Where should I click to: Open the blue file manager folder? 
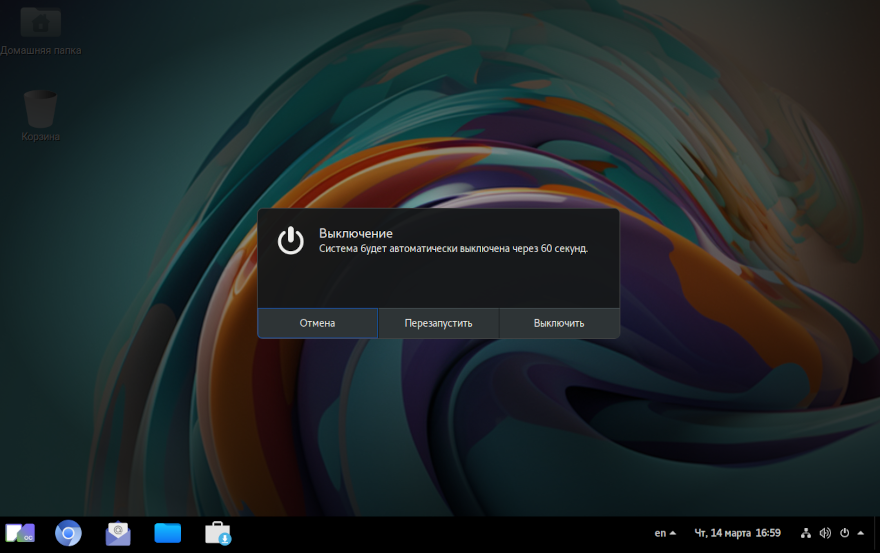(168, 533)
